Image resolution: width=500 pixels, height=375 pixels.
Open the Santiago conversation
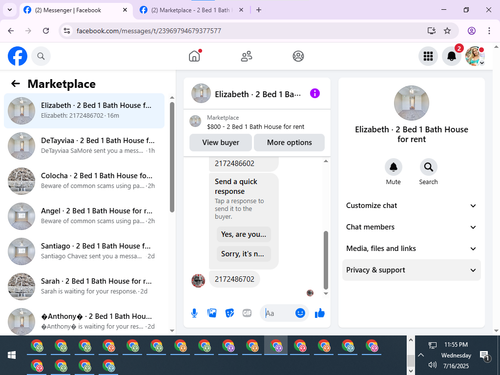[84, 251]
